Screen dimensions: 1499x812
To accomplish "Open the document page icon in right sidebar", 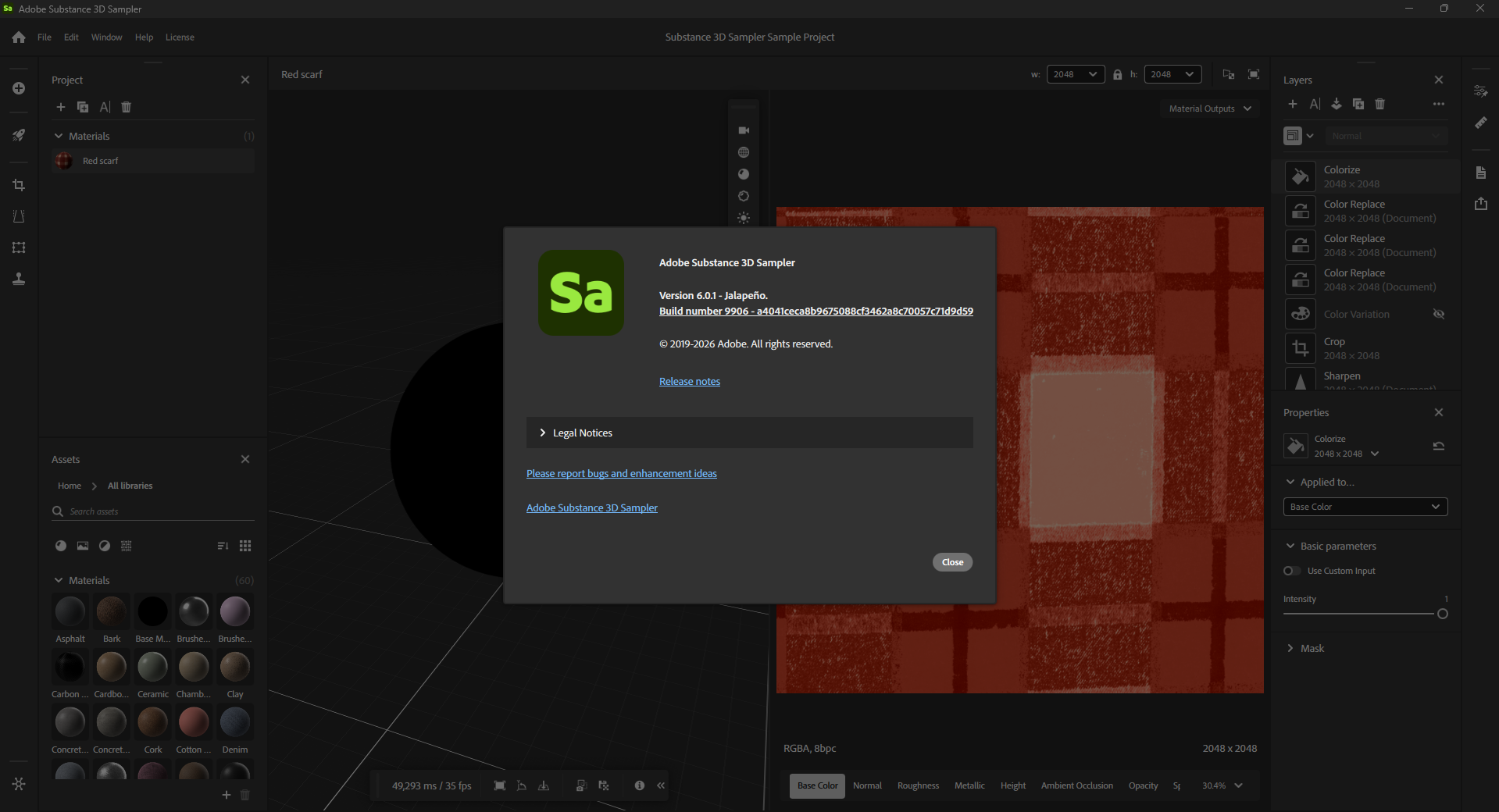I will pyautogui.click(x=1481, y=173).
